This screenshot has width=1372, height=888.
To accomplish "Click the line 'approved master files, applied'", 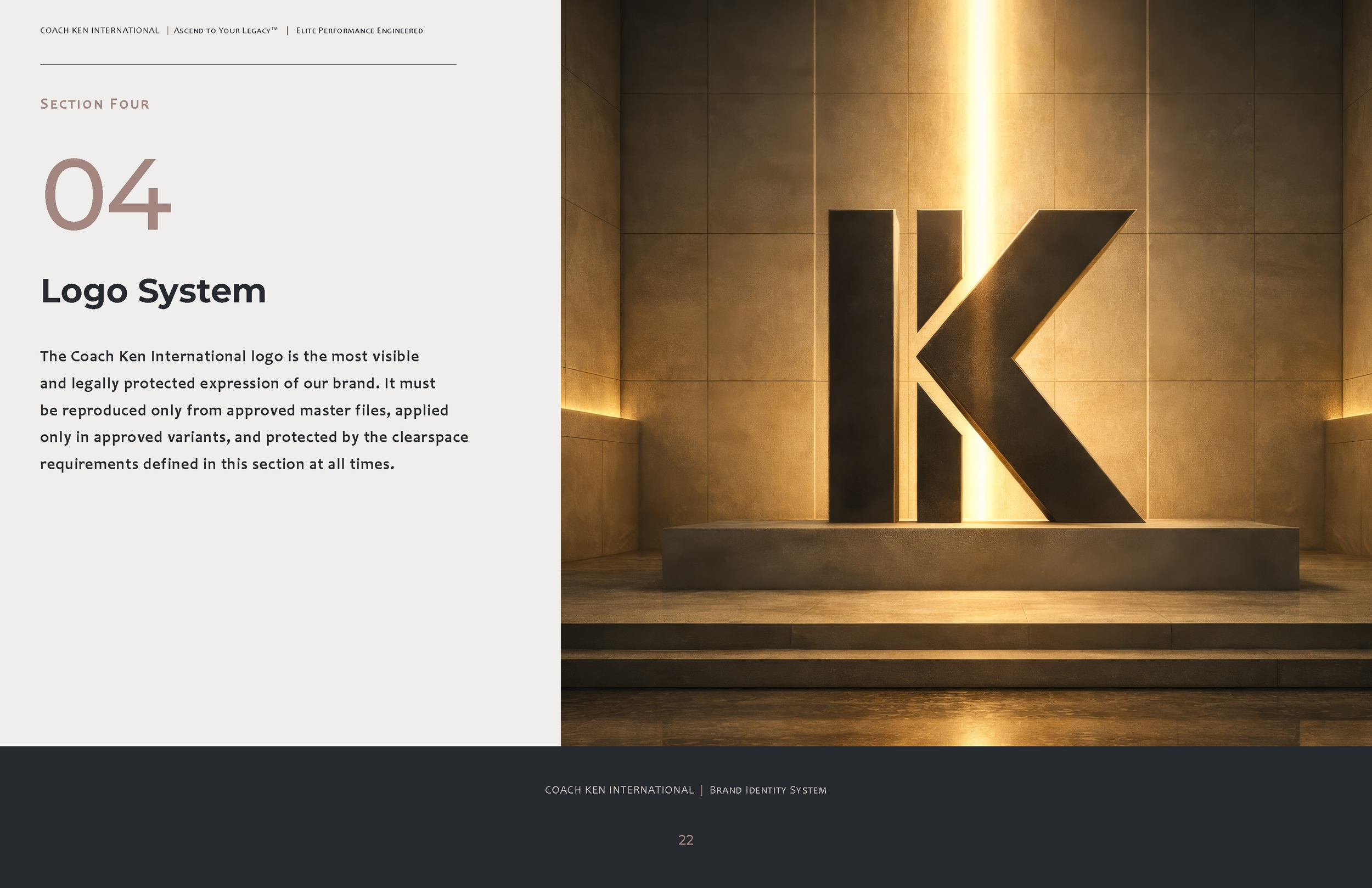I will [x=244, y=410].
